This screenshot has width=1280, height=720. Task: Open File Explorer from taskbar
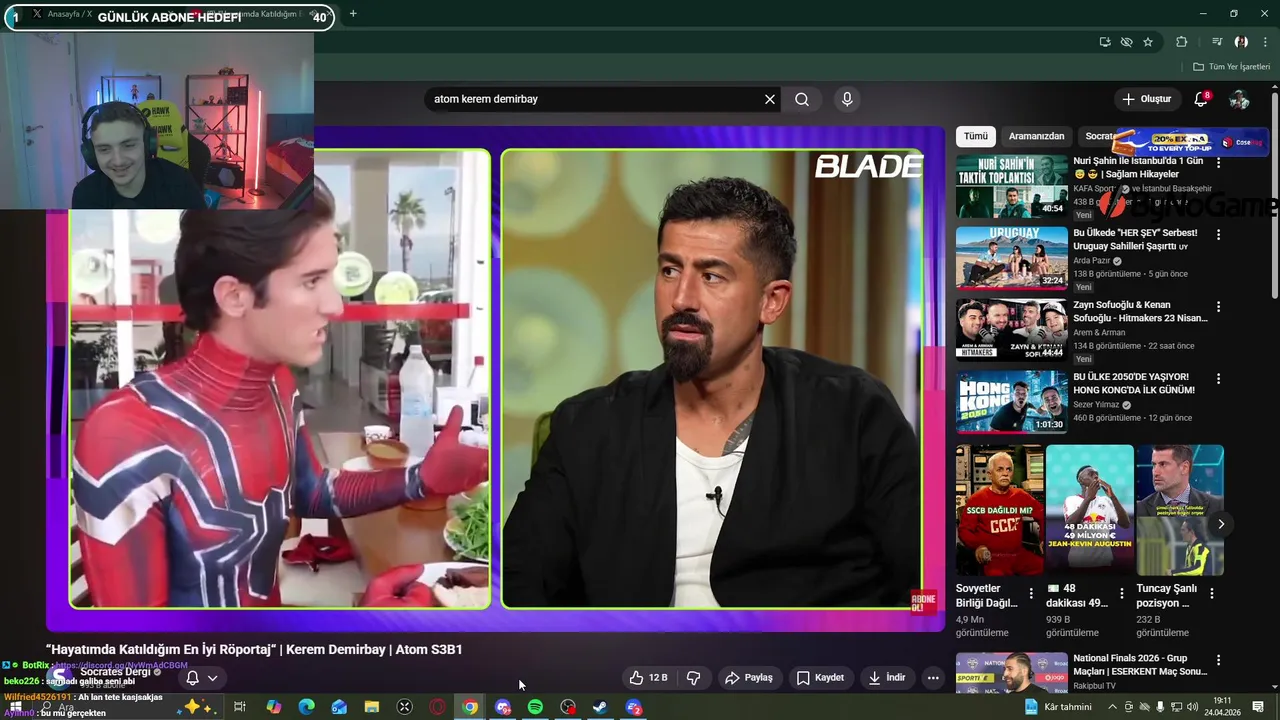tap(371, 707)
